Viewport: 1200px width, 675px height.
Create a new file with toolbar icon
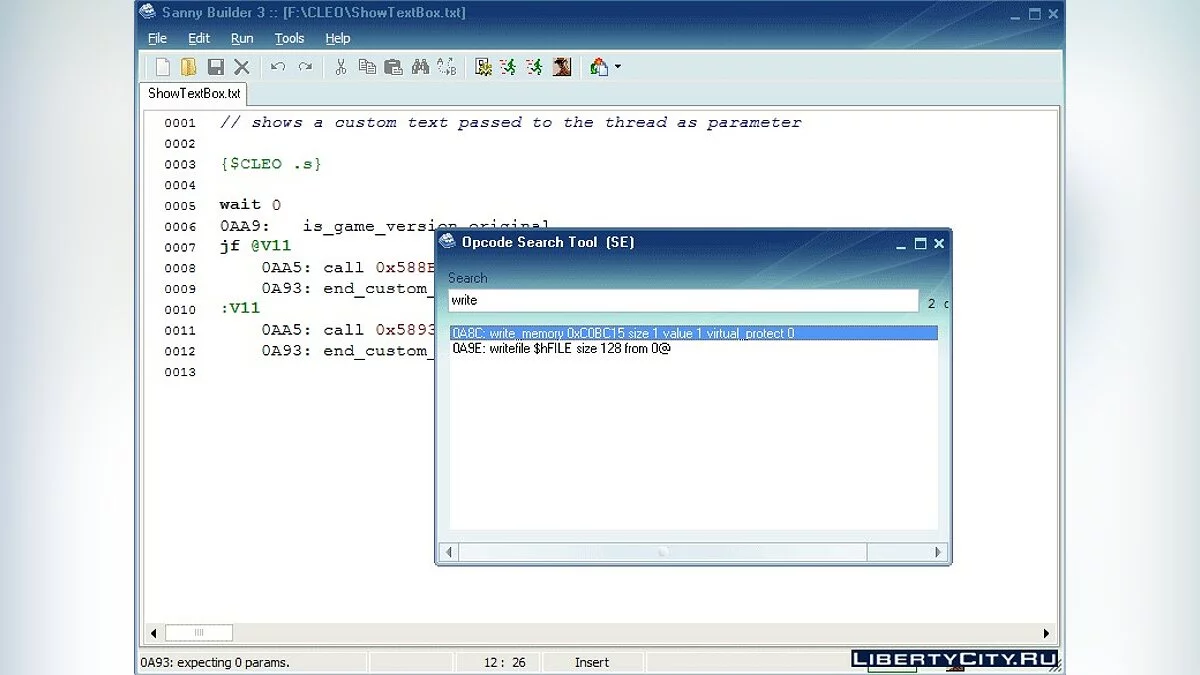[x=162, y=67]
